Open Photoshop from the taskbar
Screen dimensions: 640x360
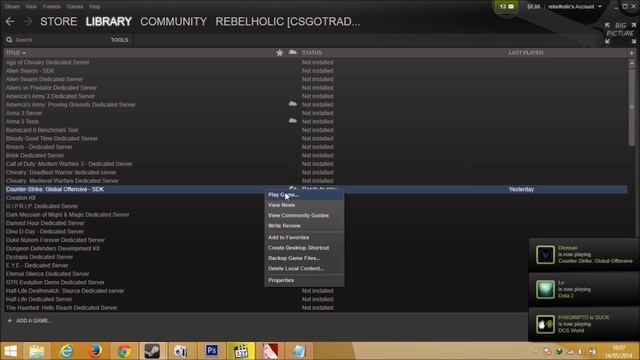(211, 351)
